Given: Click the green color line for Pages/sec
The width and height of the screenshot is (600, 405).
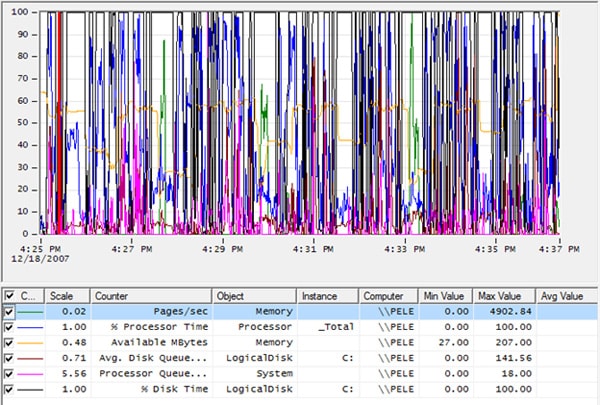Looking at the screenshot, I should pos(30,312).
